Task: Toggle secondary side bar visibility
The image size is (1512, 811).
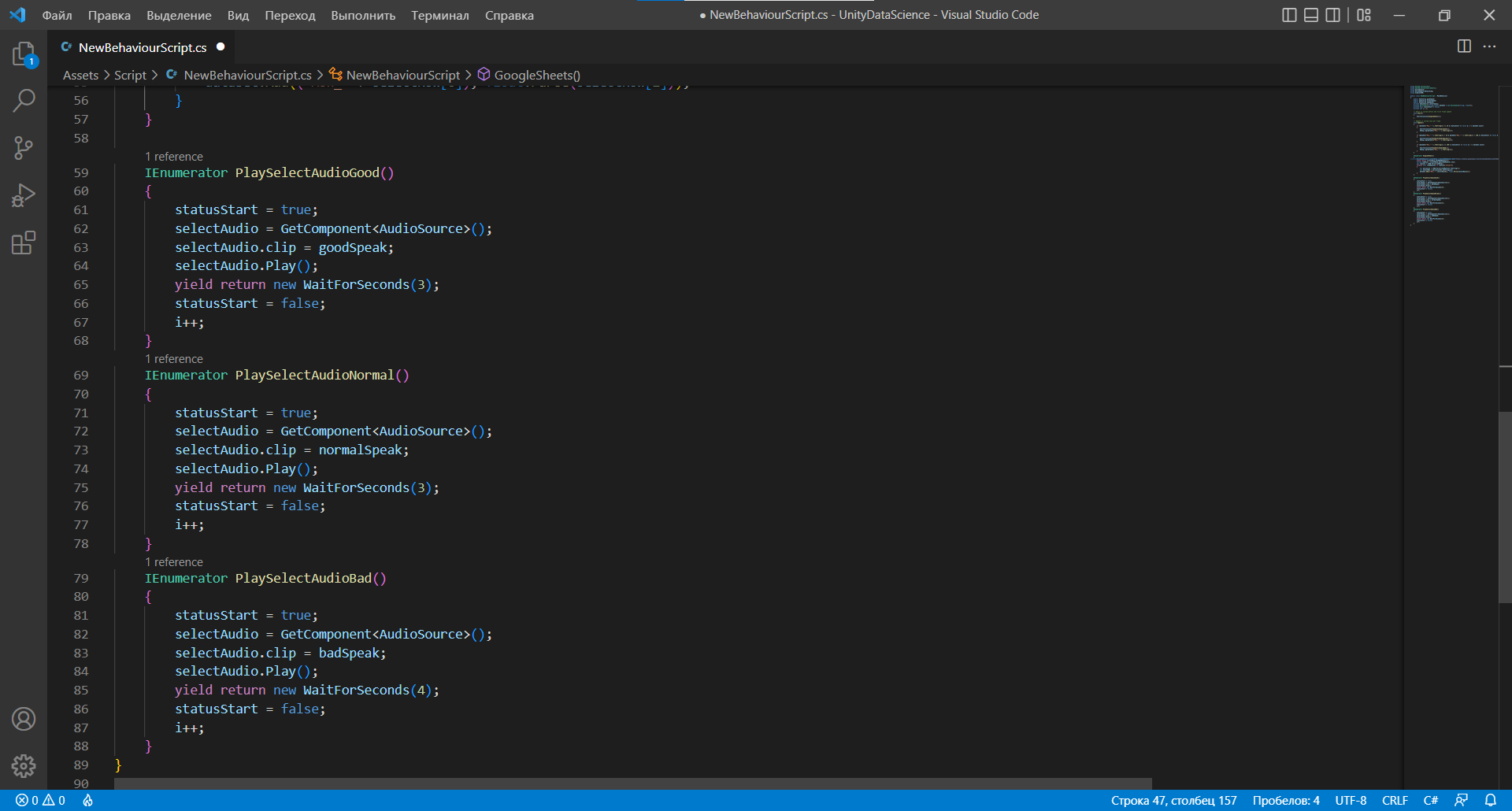Action: tap(1332, 15)
